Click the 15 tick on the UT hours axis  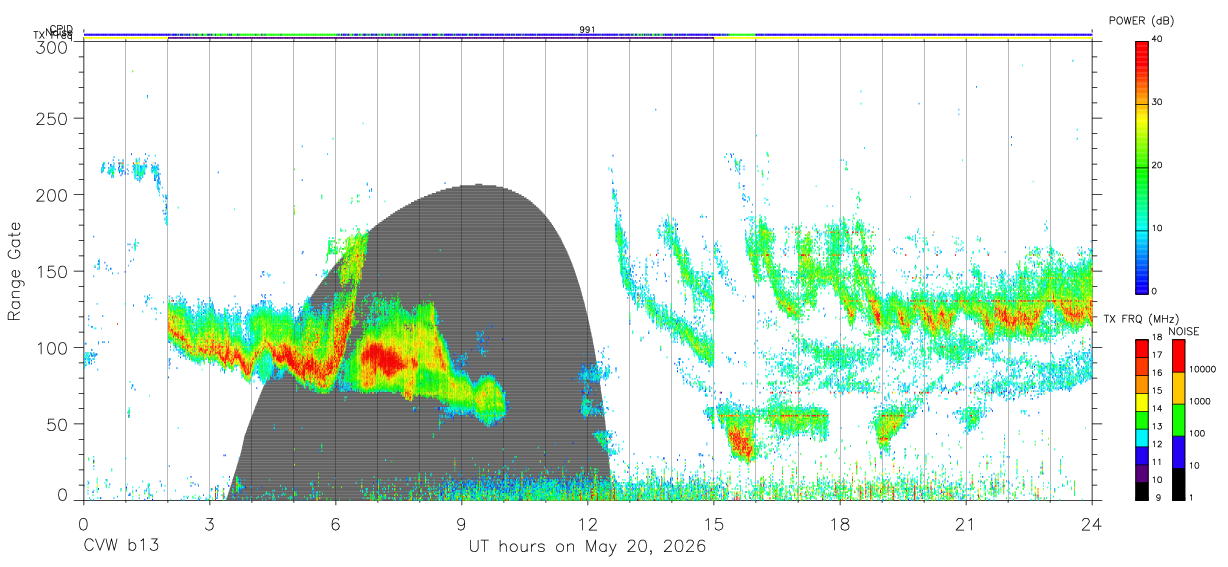point(714,524)
